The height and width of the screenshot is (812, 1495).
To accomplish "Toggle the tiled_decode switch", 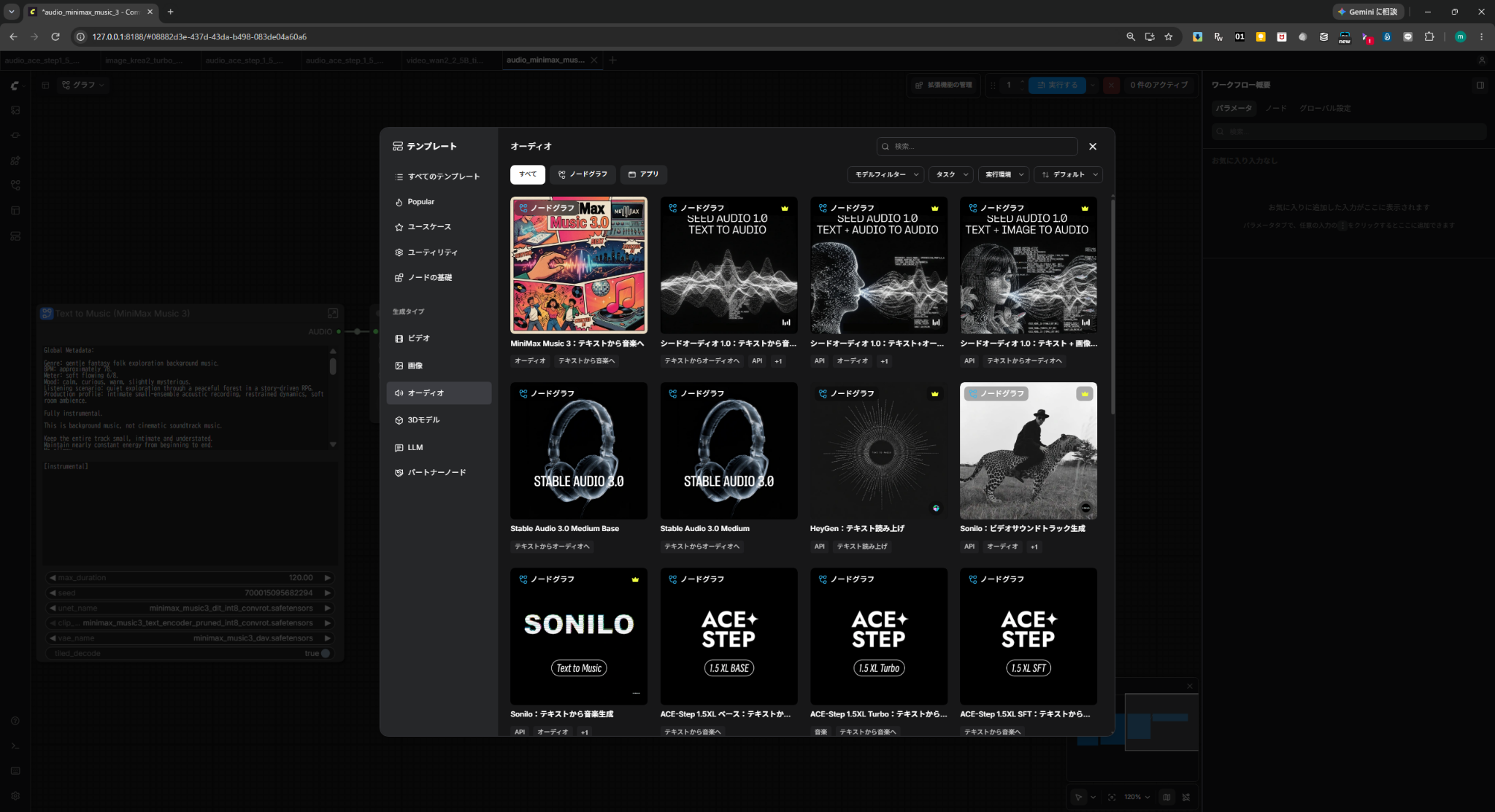I will pyautogui.click(x=326, y=654).
